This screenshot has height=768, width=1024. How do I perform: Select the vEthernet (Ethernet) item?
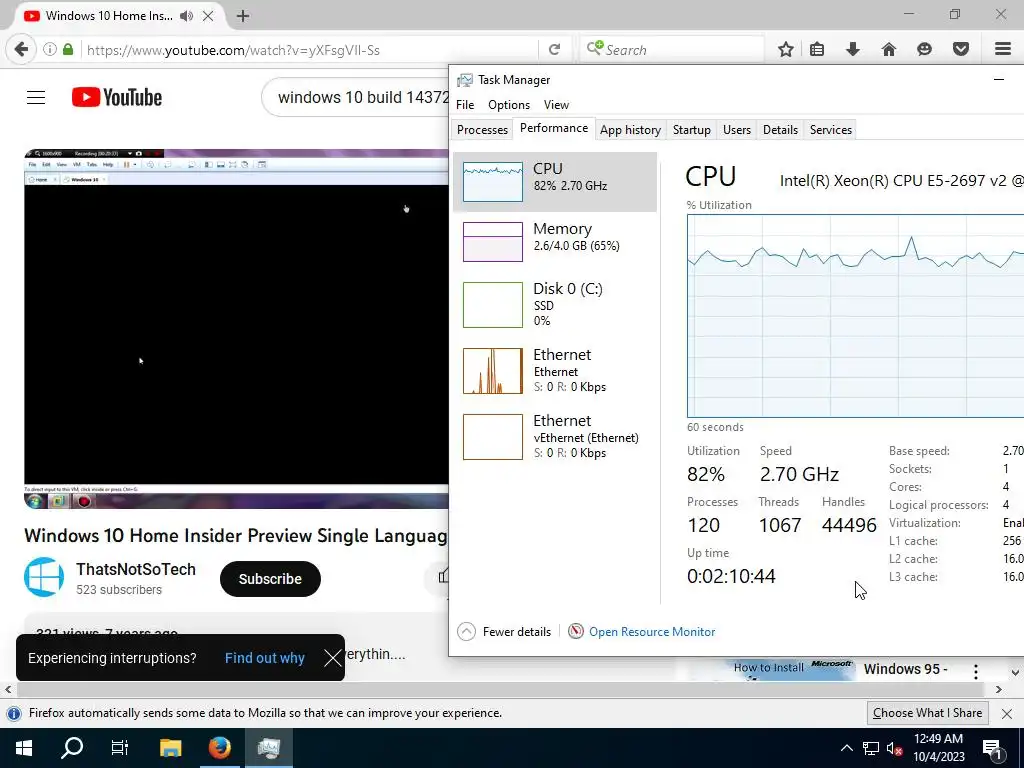554,437
